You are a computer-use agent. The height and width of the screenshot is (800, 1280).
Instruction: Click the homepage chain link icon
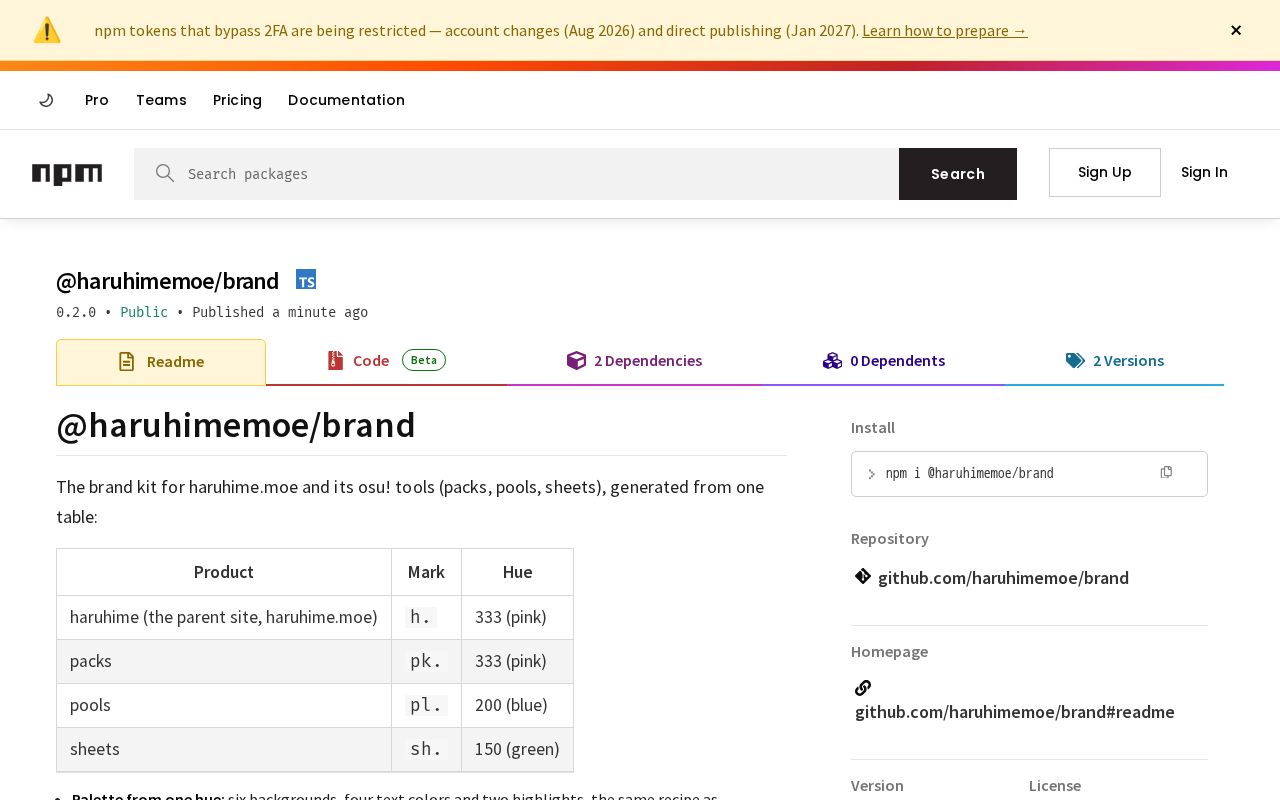[863, 687]
